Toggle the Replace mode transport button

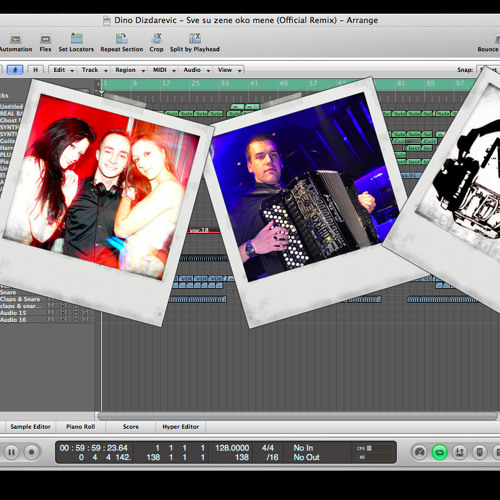click(x=480, y=452)
